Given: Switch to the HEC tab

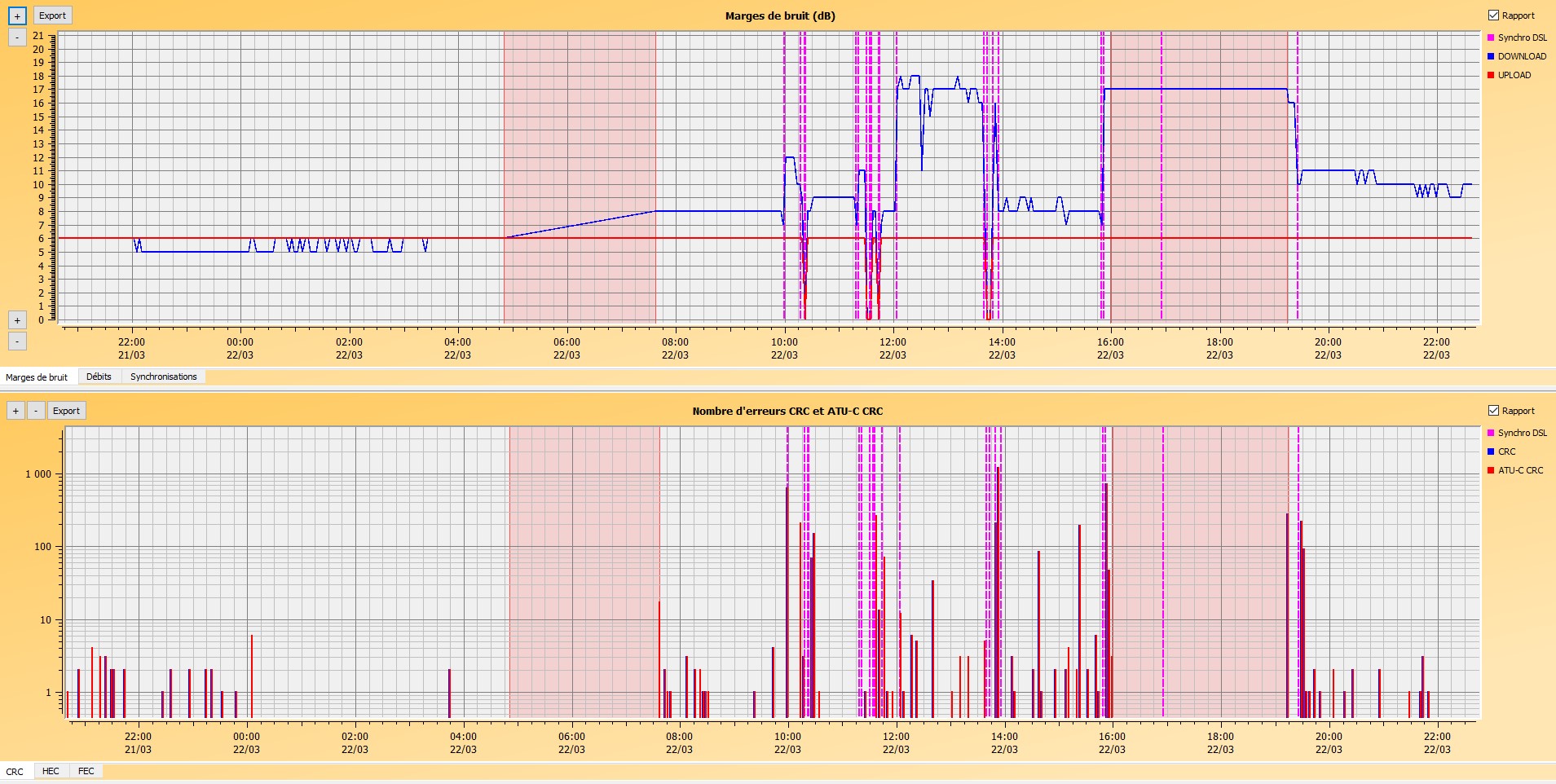Looking at the screenshot, I should (51, 771).
